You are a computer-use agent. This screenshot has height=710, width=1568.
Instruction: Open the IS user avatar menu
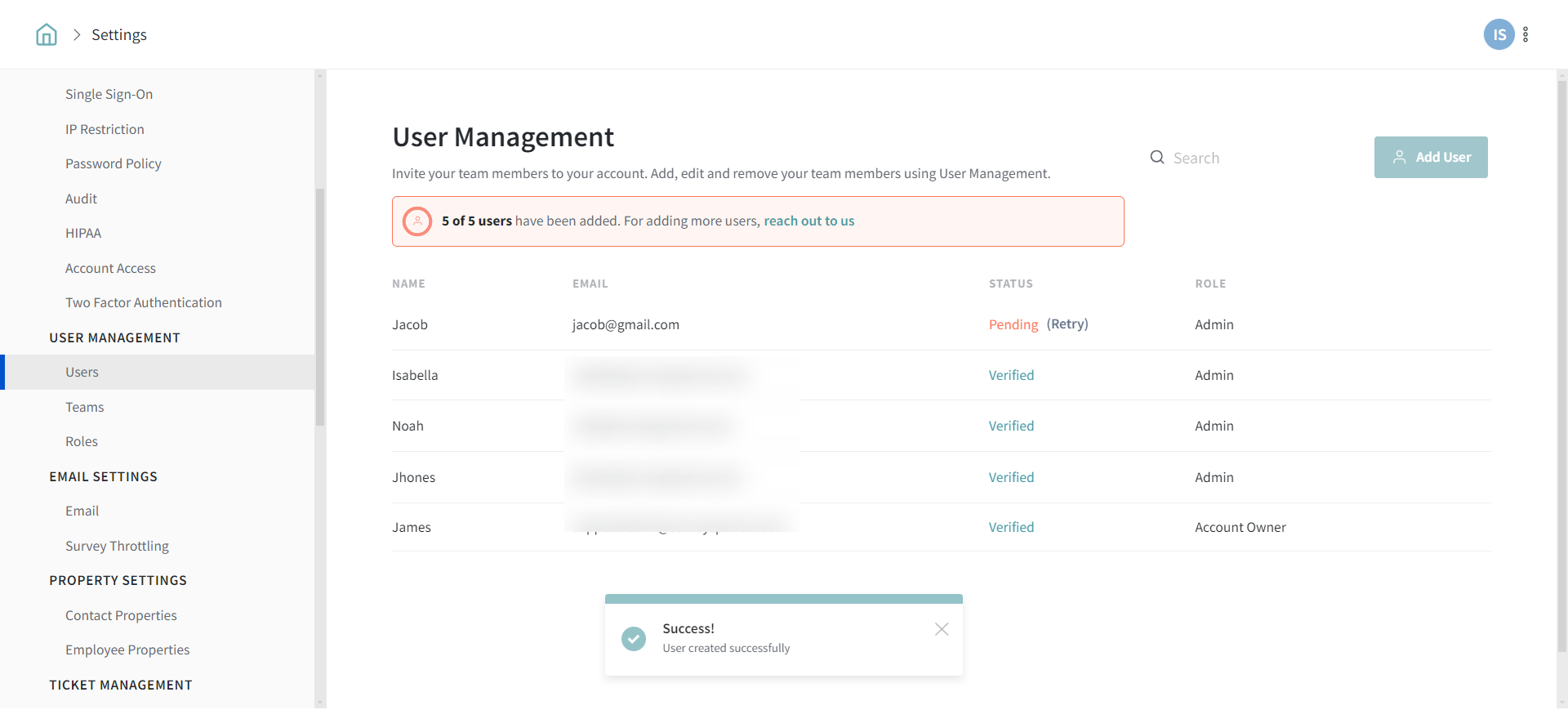point(1498,34)
